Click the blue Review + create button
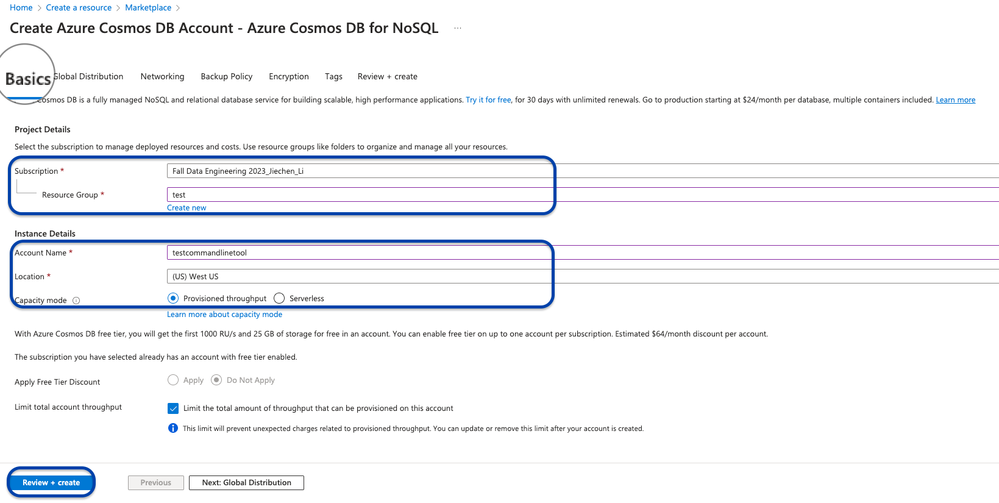This screenshot has height=503, width=999. coord(51,483)
